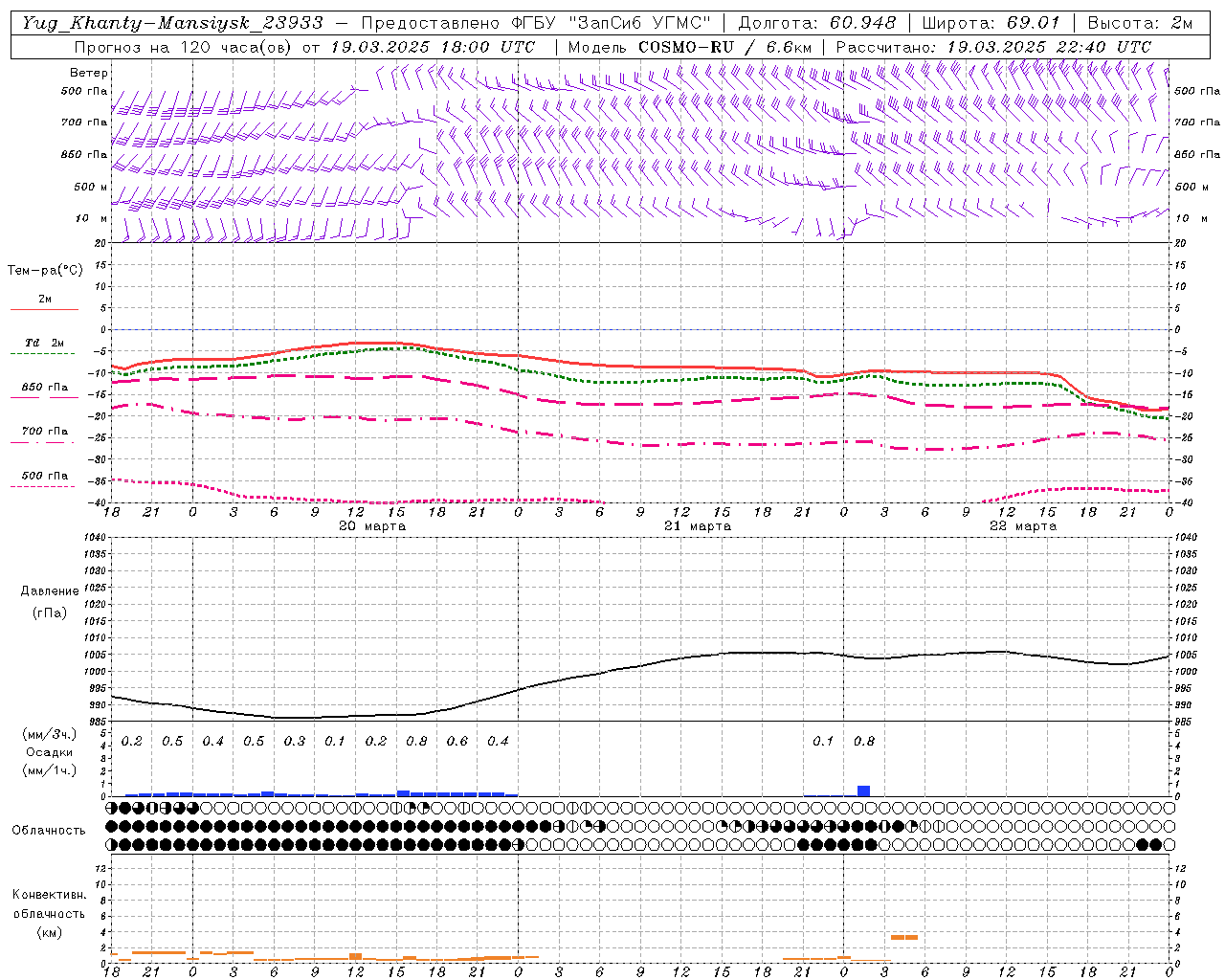Click the 'Конвективн.' convective cloud label

(x=50, y=895)
